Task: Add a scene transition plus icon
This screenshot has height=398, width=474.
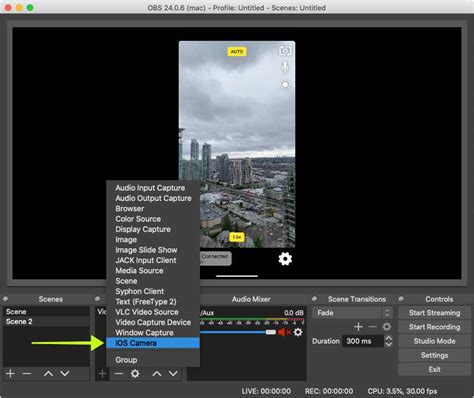Action: (x=358, y=327)
